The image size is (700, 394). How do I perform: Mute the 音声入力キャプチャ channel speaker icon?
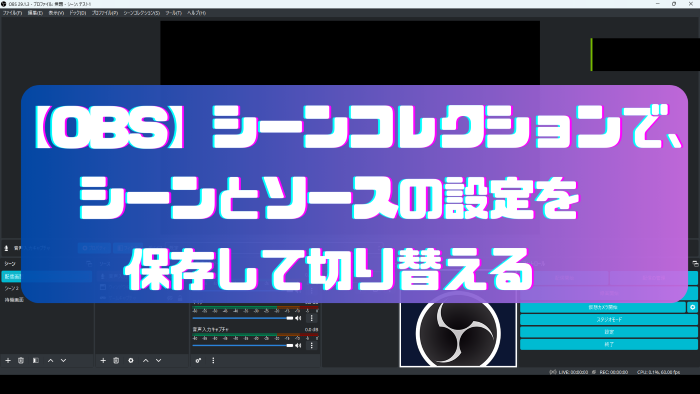(298, 345)
